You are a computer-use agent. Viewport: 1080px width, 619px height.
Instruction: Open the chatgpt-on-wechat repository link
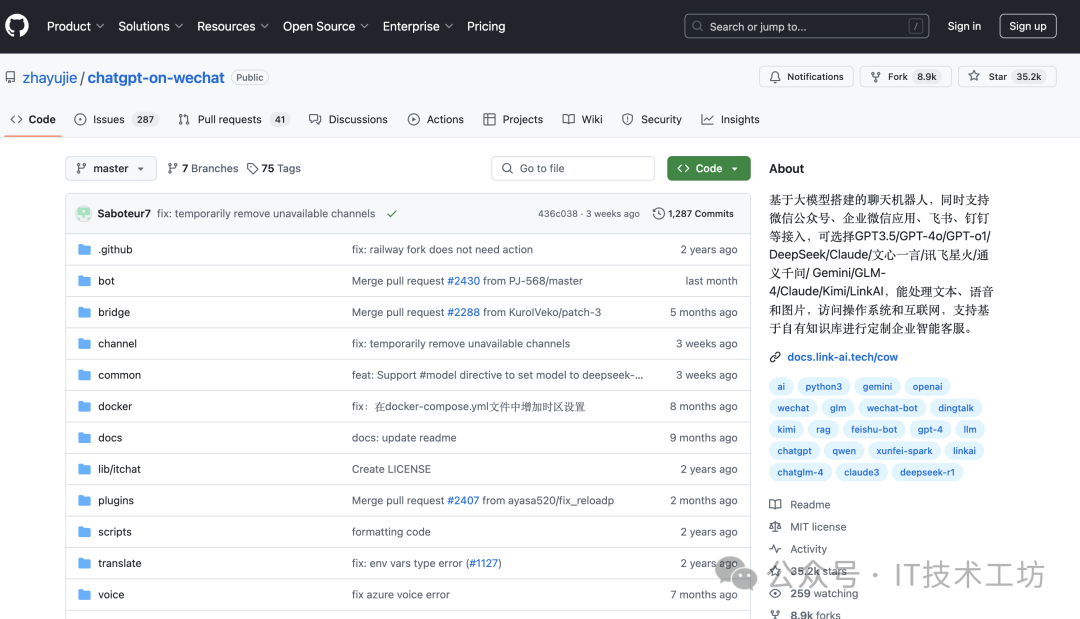[x=156, y=78]
